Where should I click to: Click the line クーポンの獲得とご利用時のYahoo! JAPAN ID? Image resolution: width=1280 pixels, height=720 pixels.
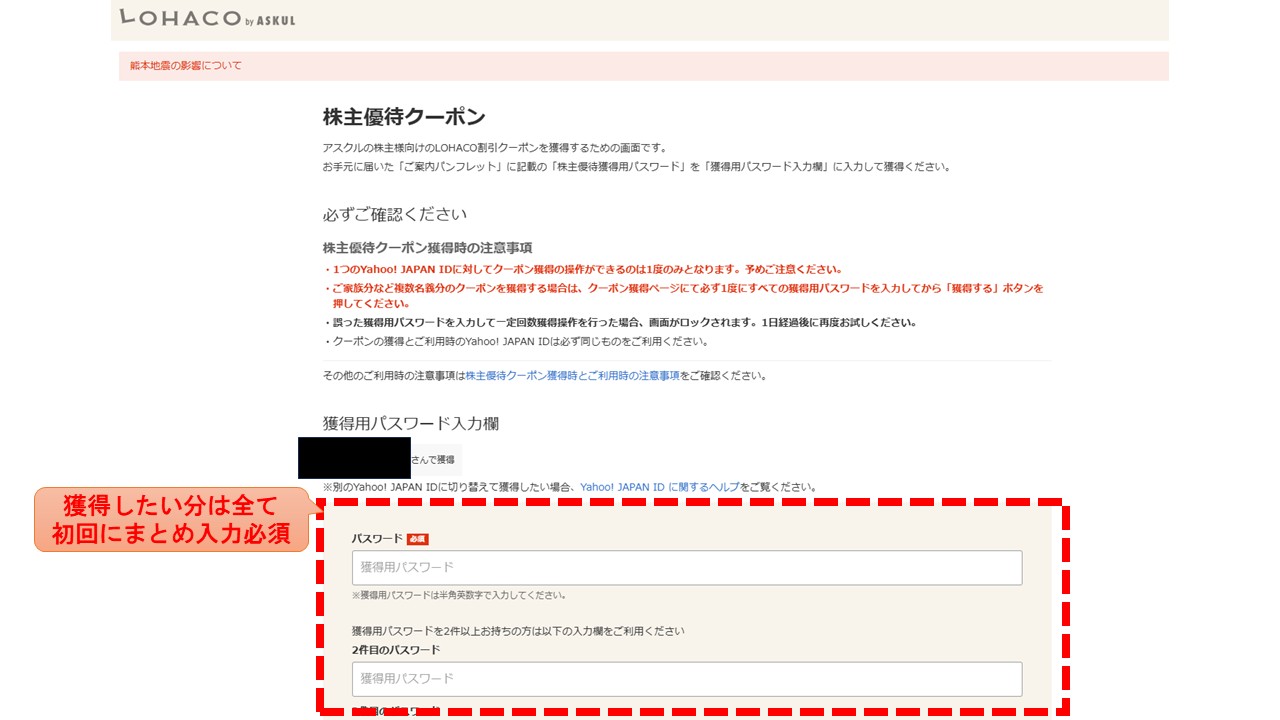(515, 342)
